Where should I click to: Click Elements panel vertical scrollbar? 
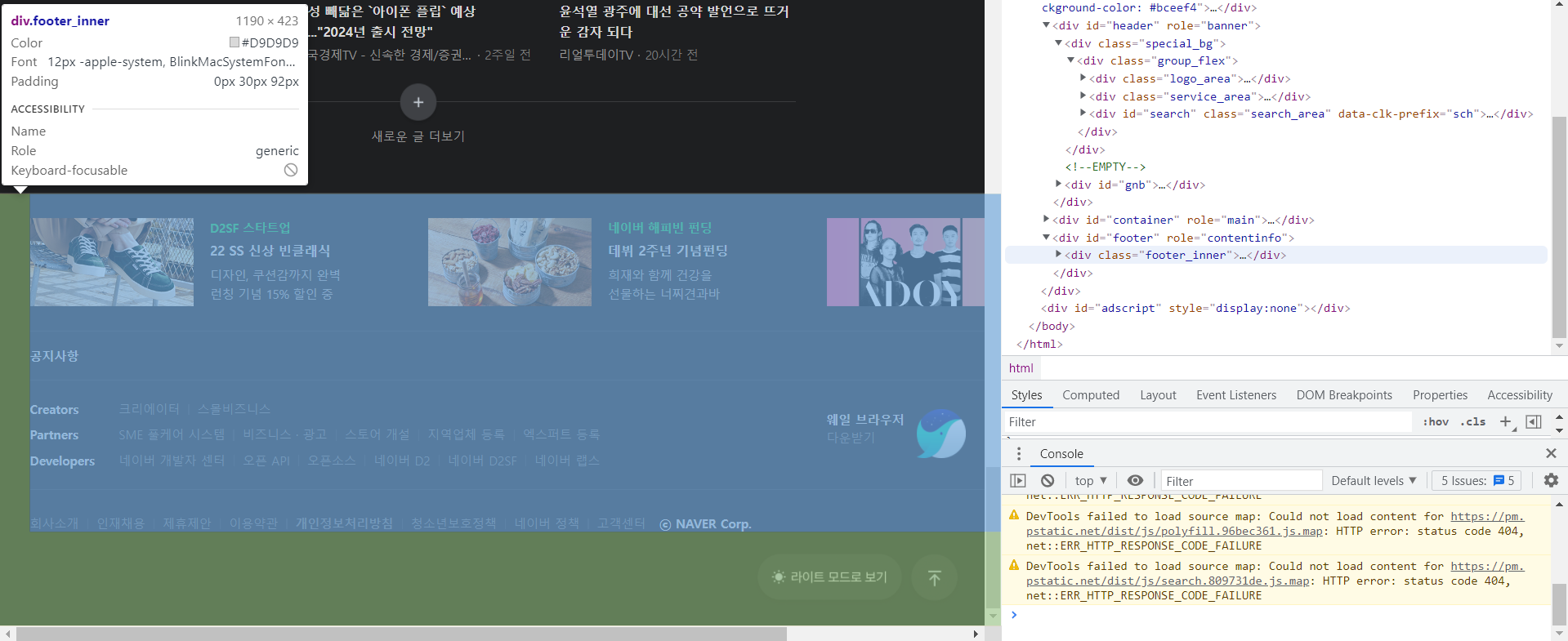[1559, 226]
